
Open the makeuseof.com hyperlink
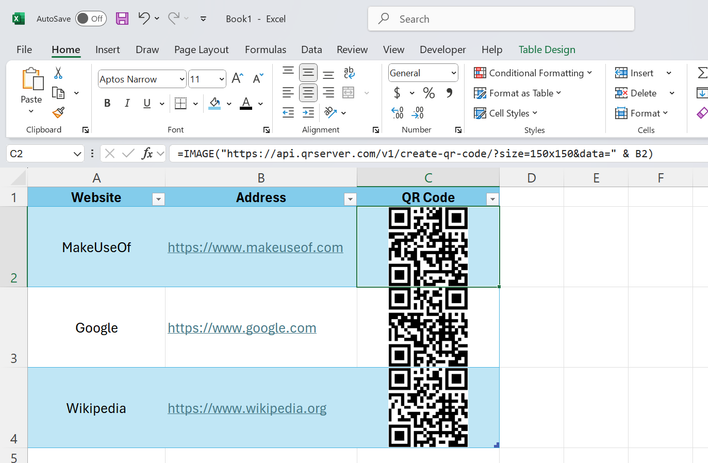255,248
